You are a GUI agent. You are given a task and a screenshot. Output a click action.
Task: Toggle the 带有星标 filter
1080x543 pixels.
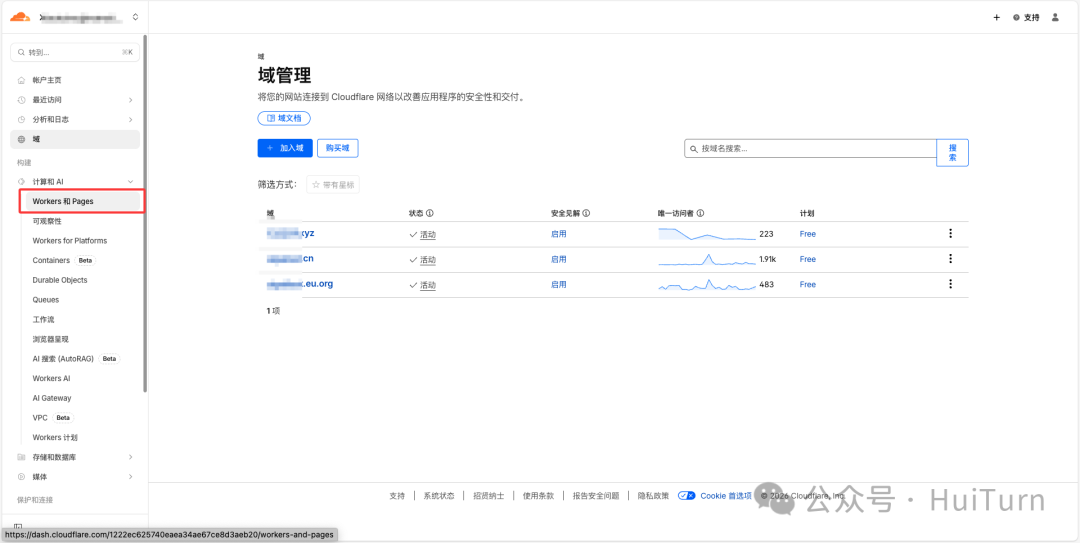[333, 185]
